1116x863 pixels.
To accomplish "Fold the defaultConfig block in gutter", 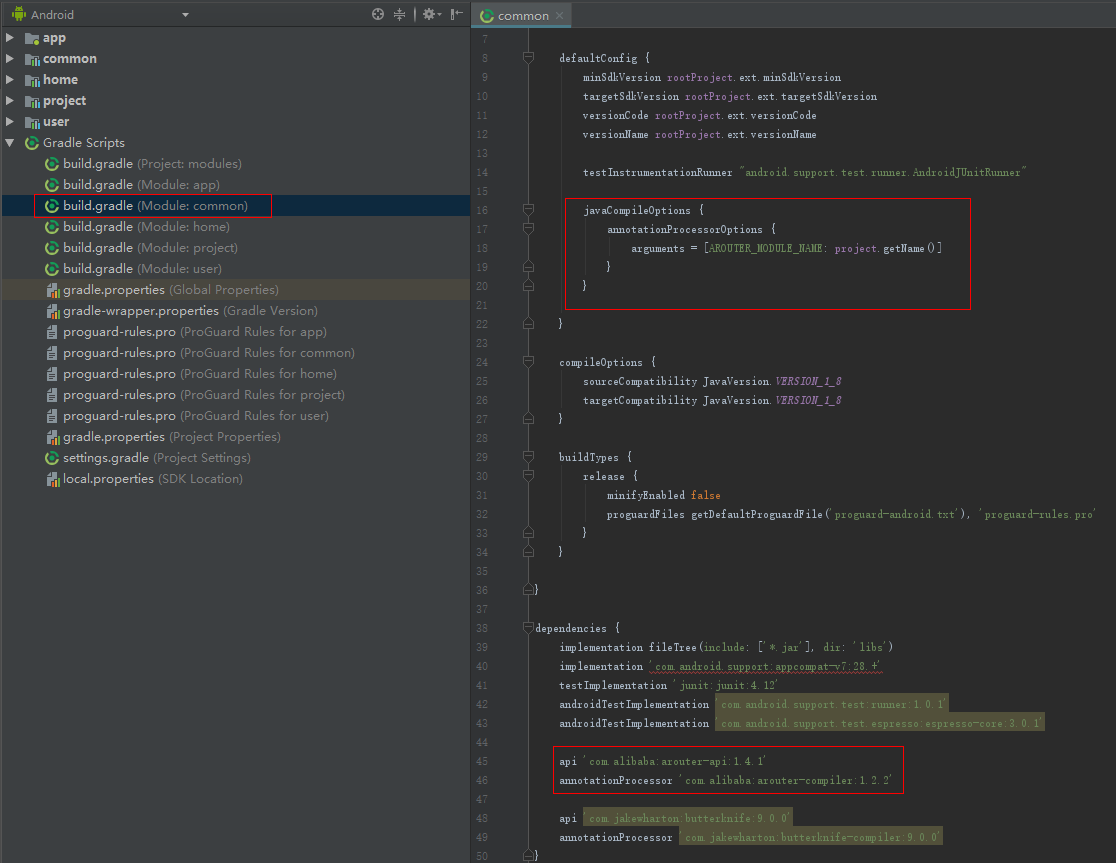I will click(528, 58).
